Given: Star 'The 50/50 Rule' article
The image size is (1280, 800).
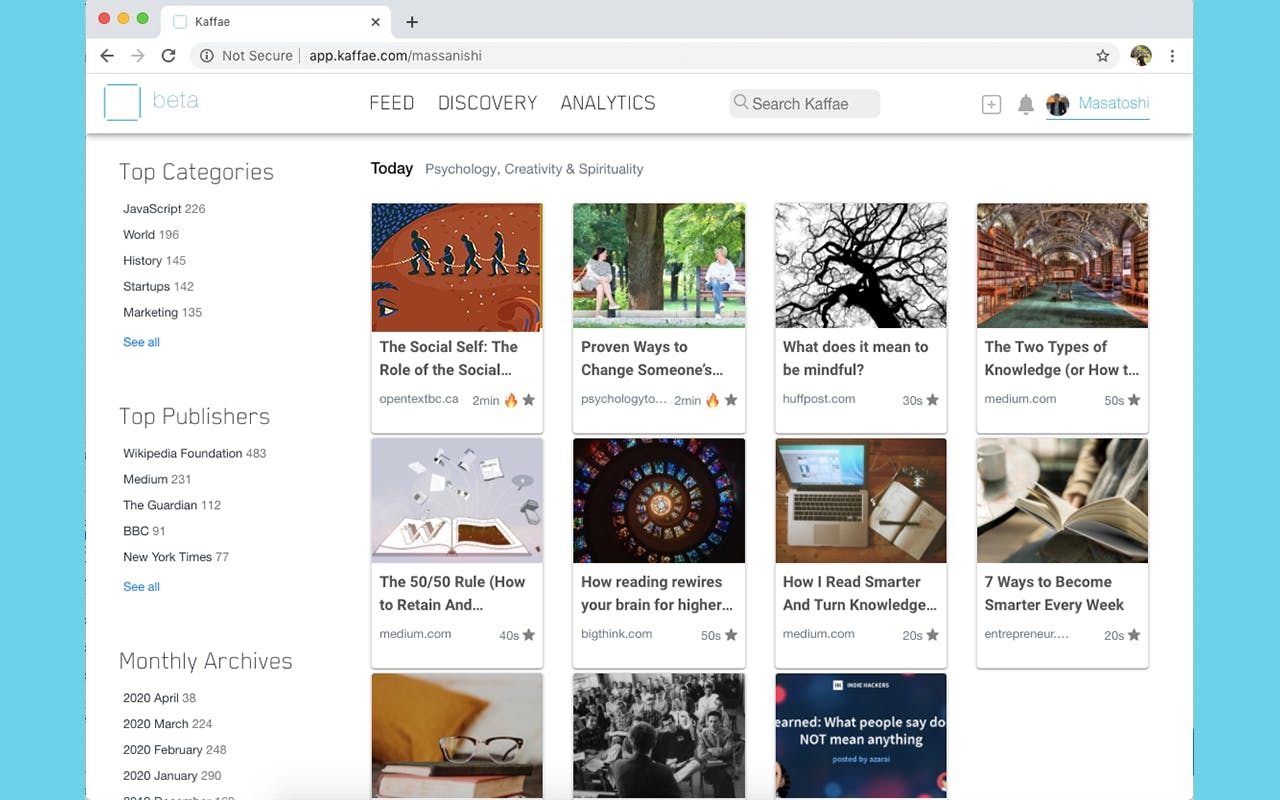Looking at the screenshot, I should tap(529, 635).
